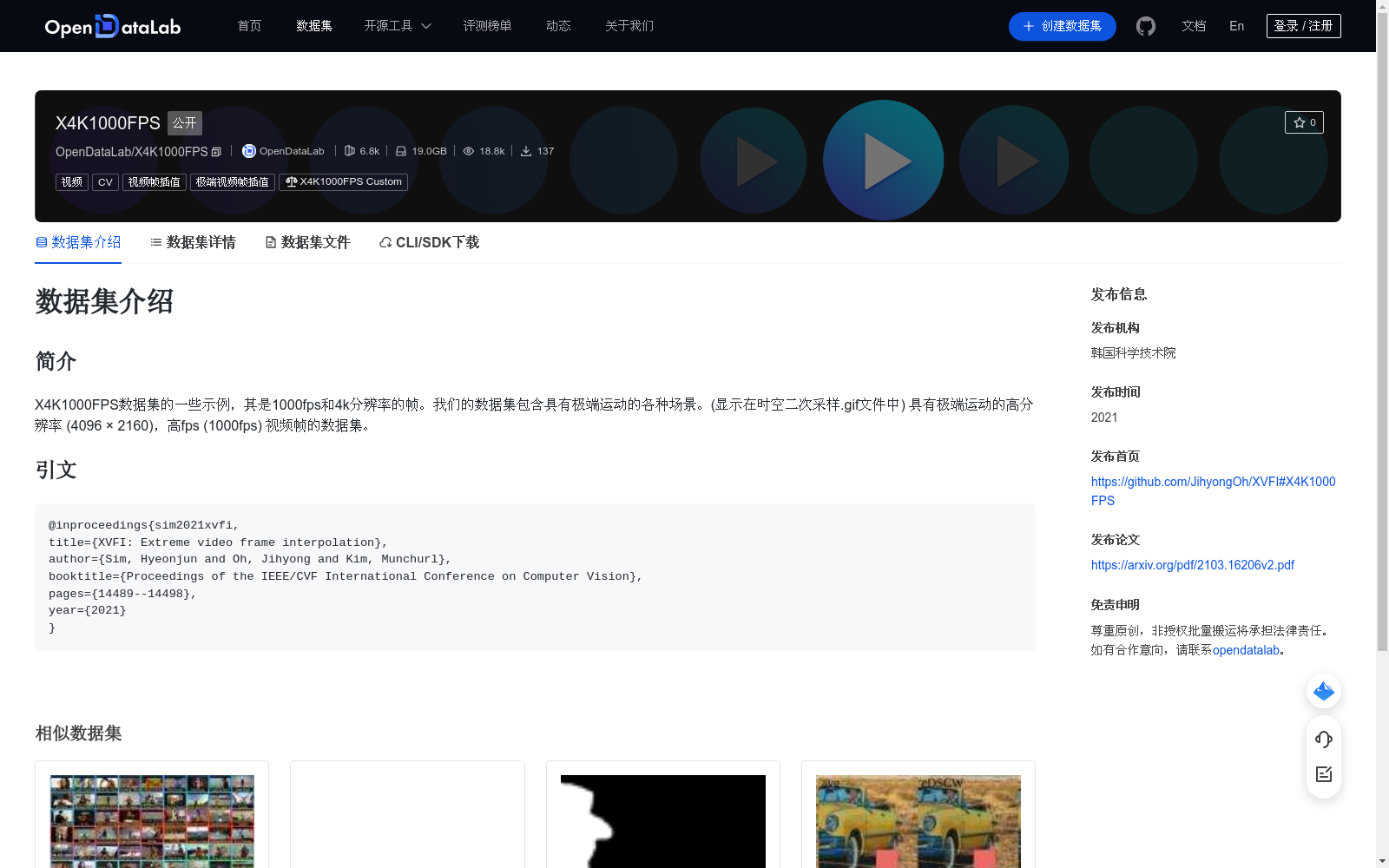Click the license scale icon X4K1000FPS Custom
Viewport: 1389px width, 868px height.
click(292, 182)
